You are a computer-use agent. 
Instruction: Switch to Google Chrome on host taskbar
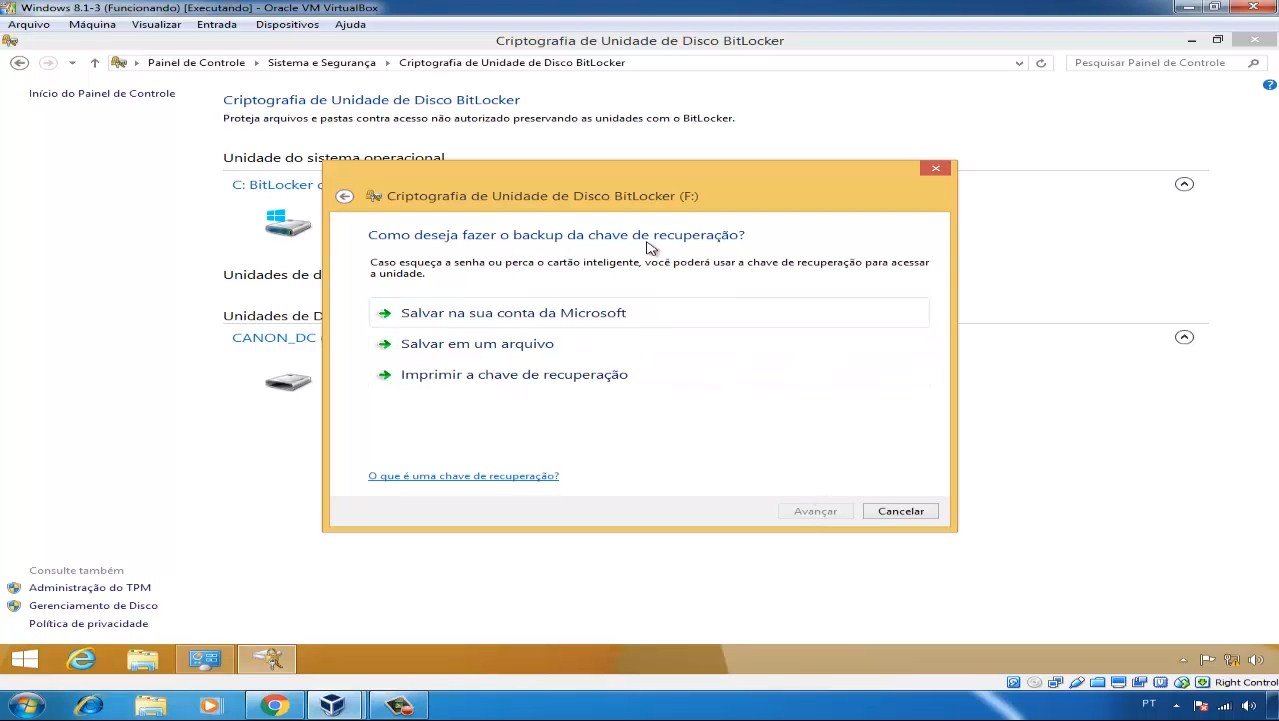tap(274, 706)
